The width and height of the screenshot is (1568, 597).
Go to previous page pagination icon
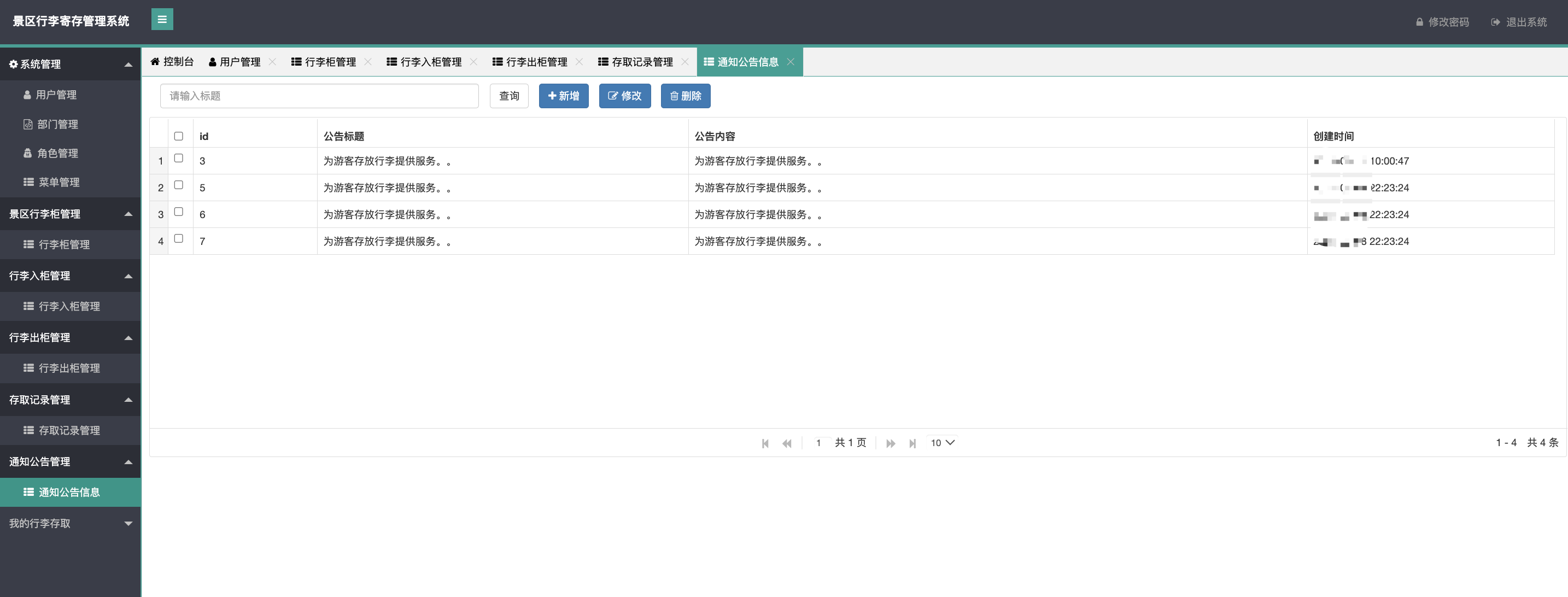coord(787,443)
